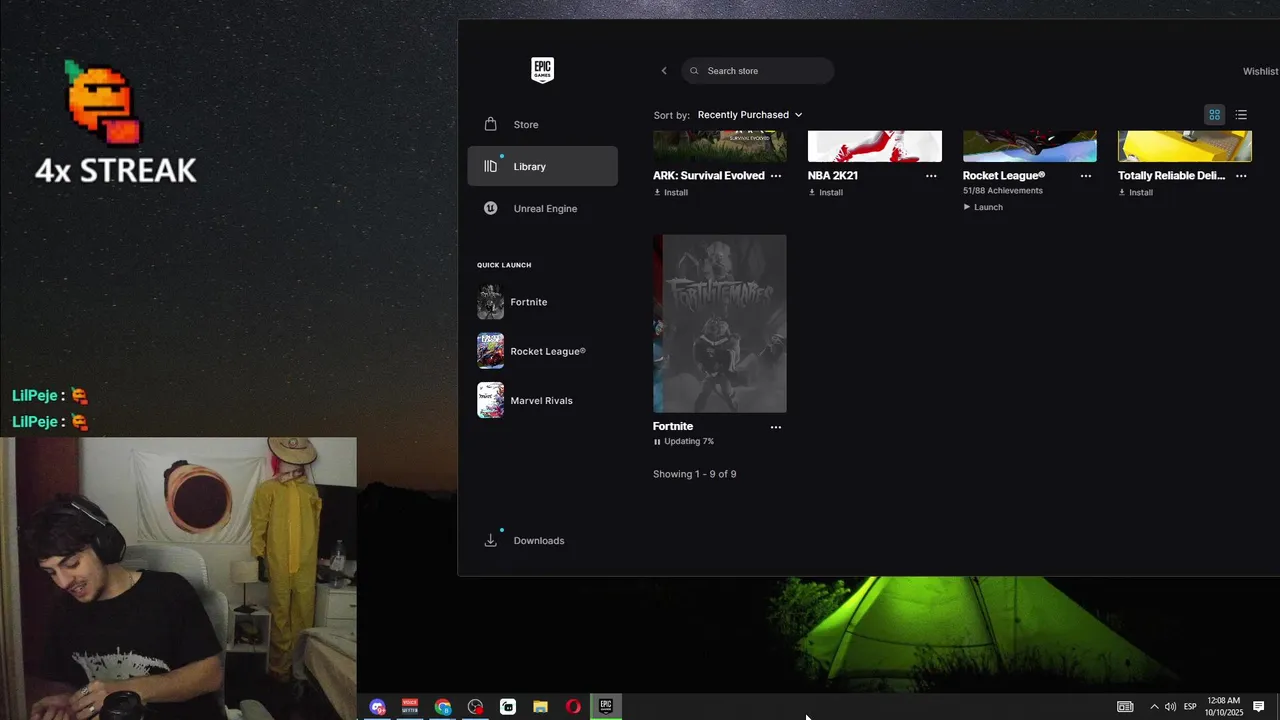The image size is (1280, 720).
Task: Open Voicemeeter from the taskbar
Action: tap(410, 707)
